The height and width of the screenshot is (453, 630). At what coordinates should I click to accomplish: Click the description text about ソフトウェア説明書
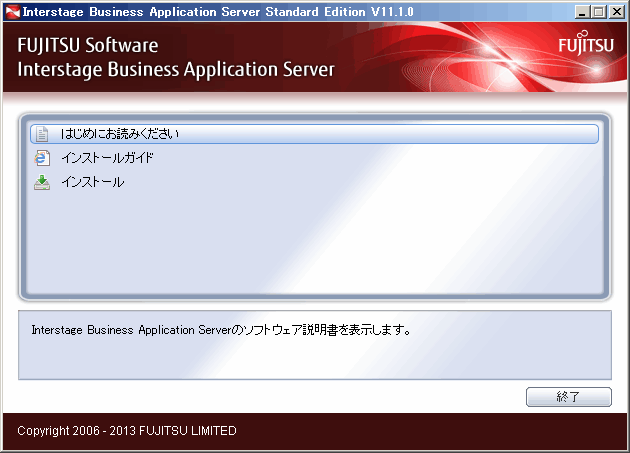pos(221,330)
